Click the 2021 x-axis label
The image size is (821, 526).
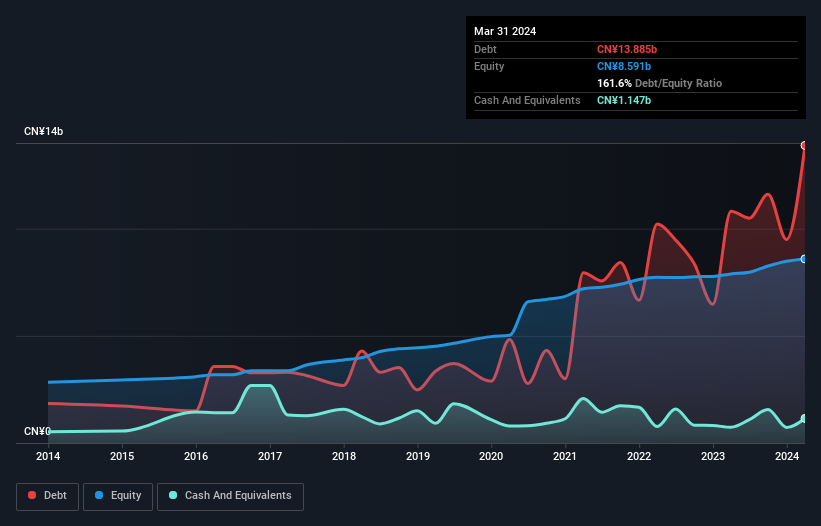pyautogui.click(x=565, y=456)
